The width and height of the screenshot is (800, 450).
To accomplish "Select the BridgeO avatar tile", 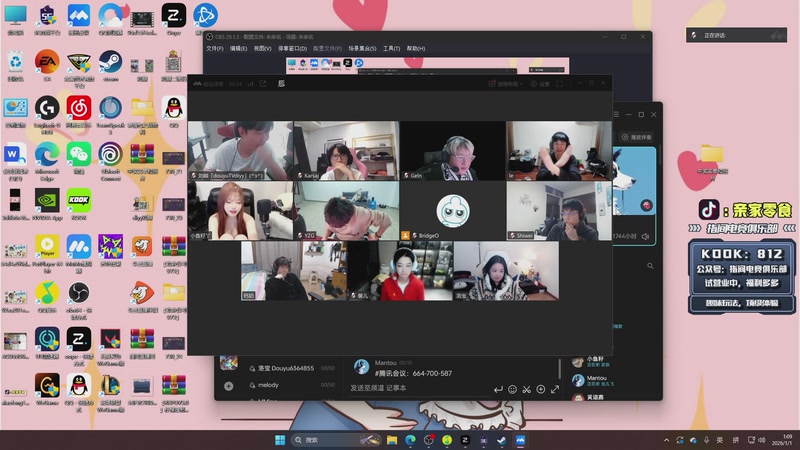I will coord(453,211).
